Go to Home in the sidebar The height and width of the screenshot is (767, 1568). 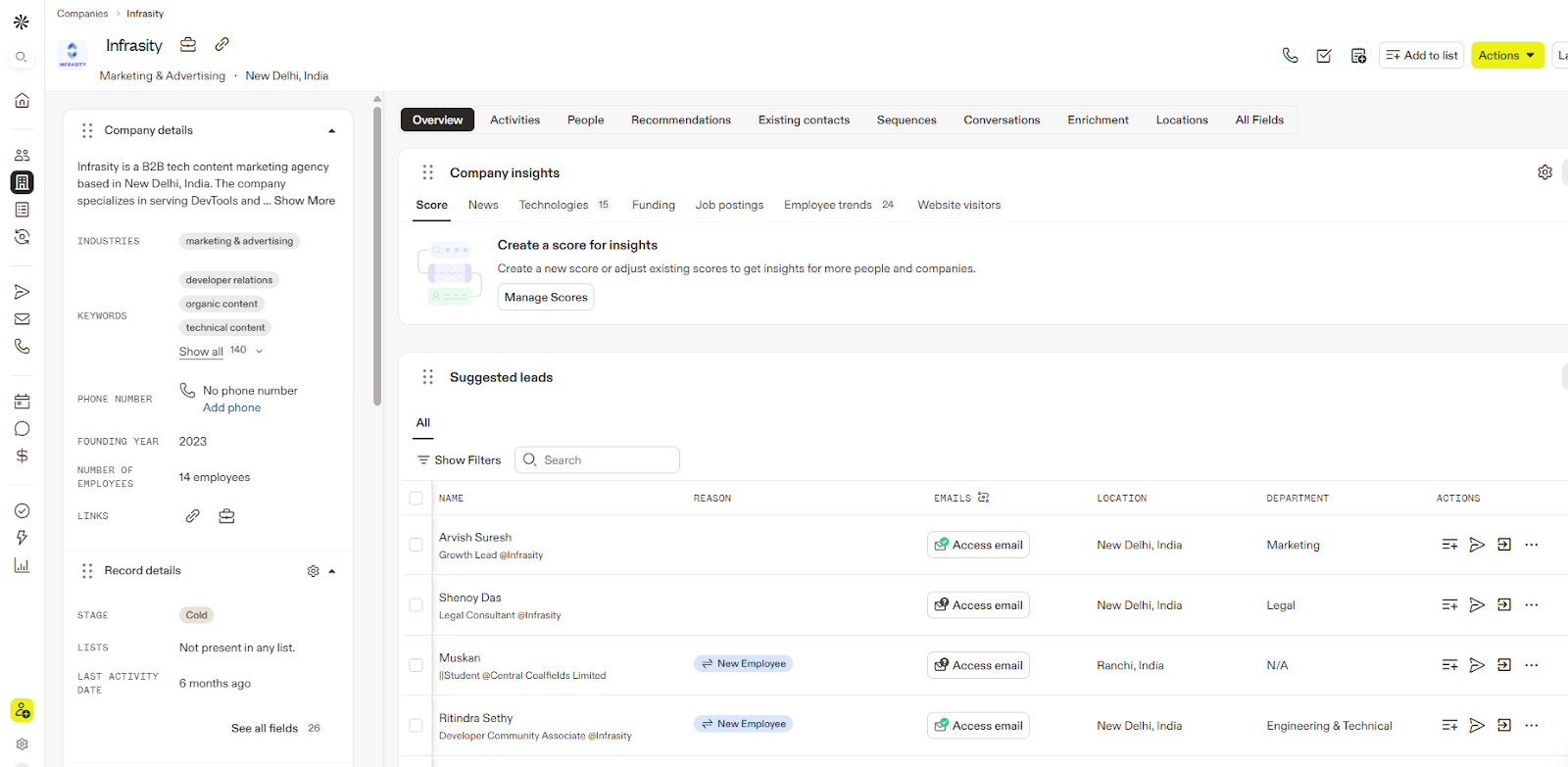point(22,100)
